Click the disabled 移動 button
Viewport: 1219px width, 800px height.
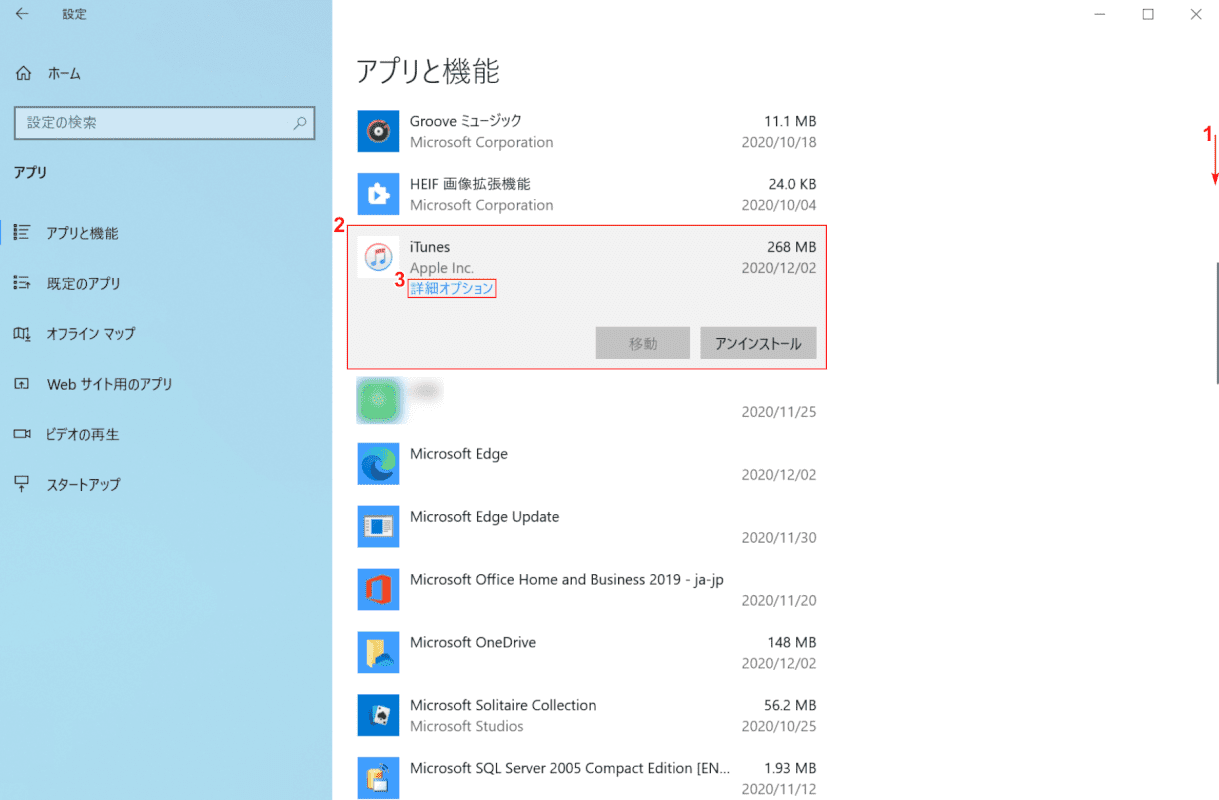[643, 343]
